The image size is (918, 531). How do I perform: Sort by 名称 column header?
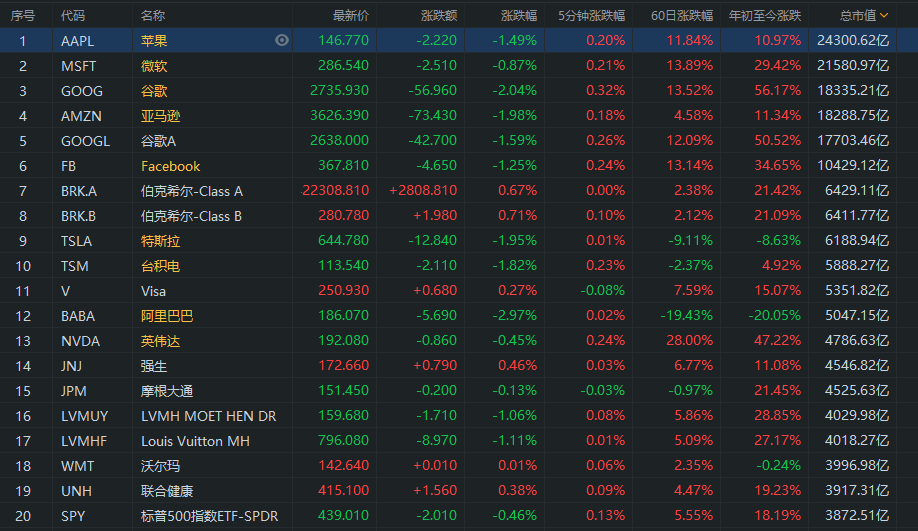pos(153,16)
